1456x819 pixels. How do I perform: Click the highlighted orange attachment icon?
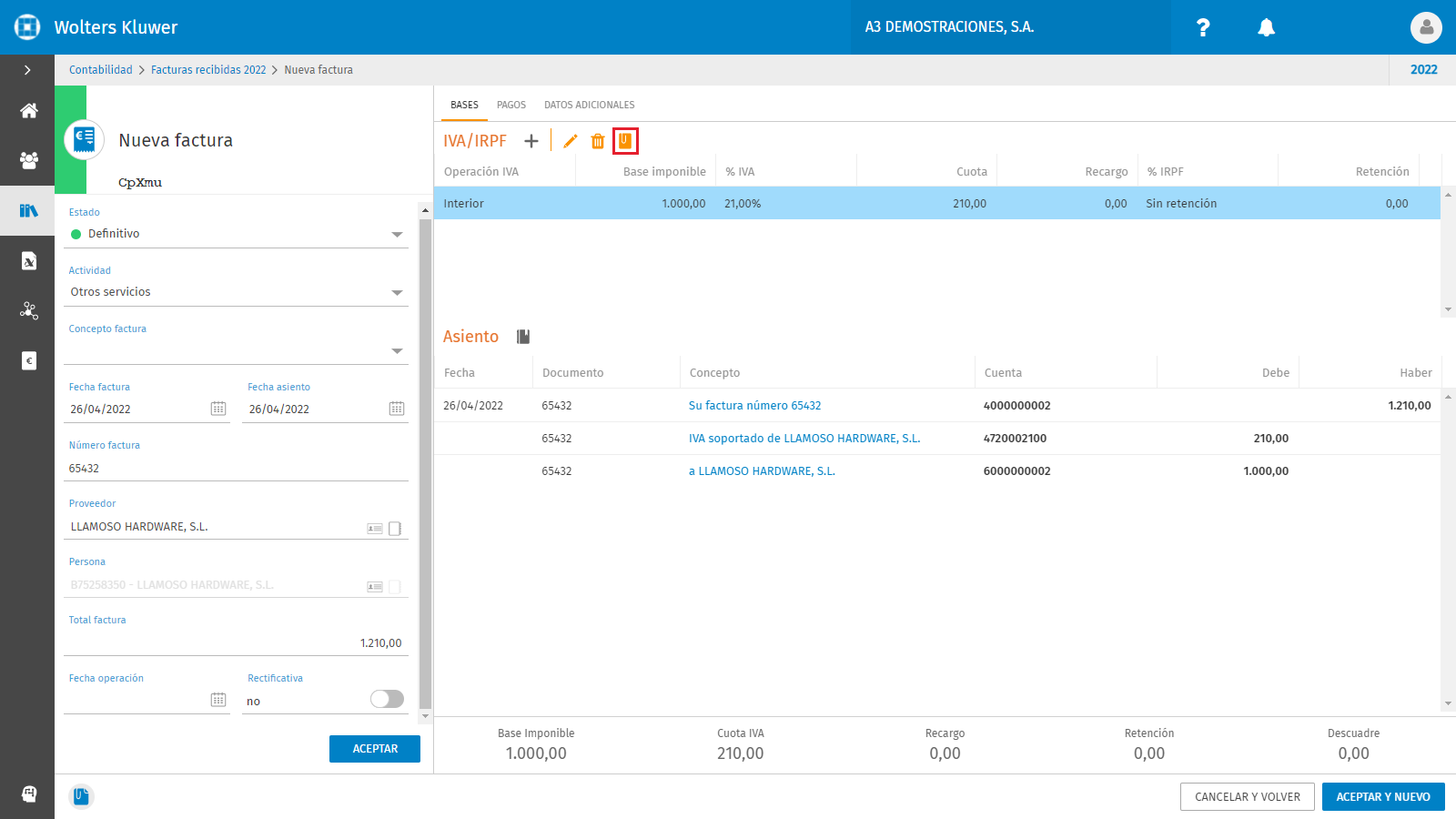[x=625, y=141]
